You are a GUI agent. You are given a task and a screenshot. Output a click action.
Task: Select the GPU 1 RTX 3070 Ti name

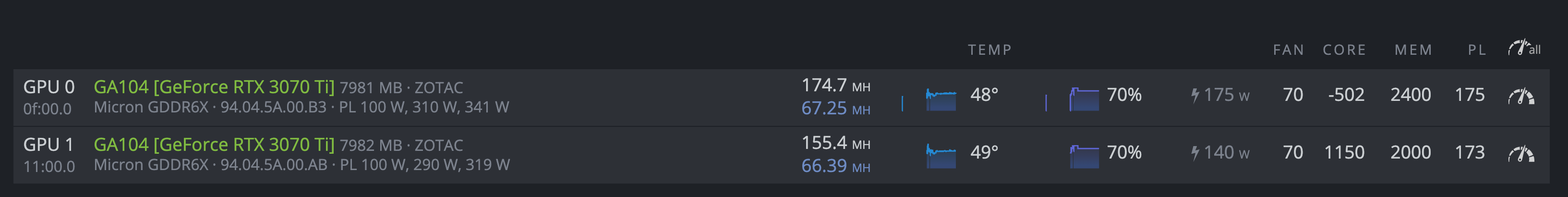point(214,145)
